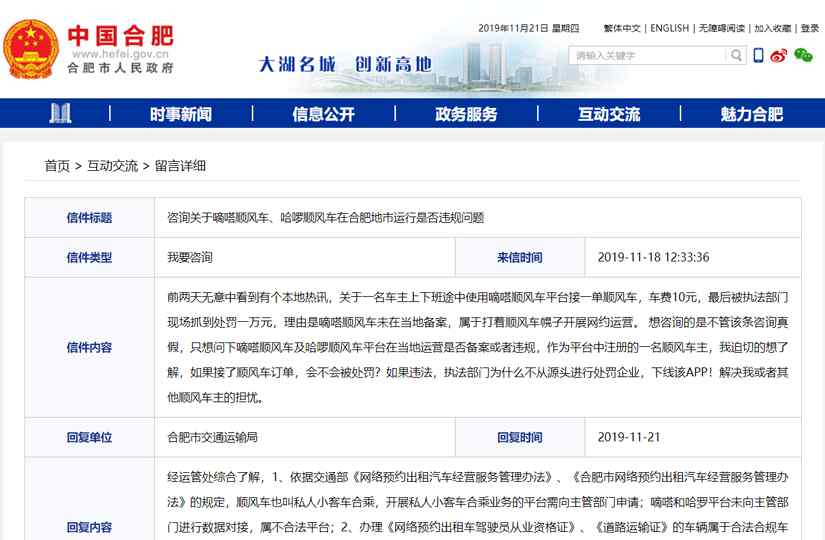Click 留言详细 breadcrumb text
The image size is (825, 540).
pyautogui.click(x=180, y=166)
